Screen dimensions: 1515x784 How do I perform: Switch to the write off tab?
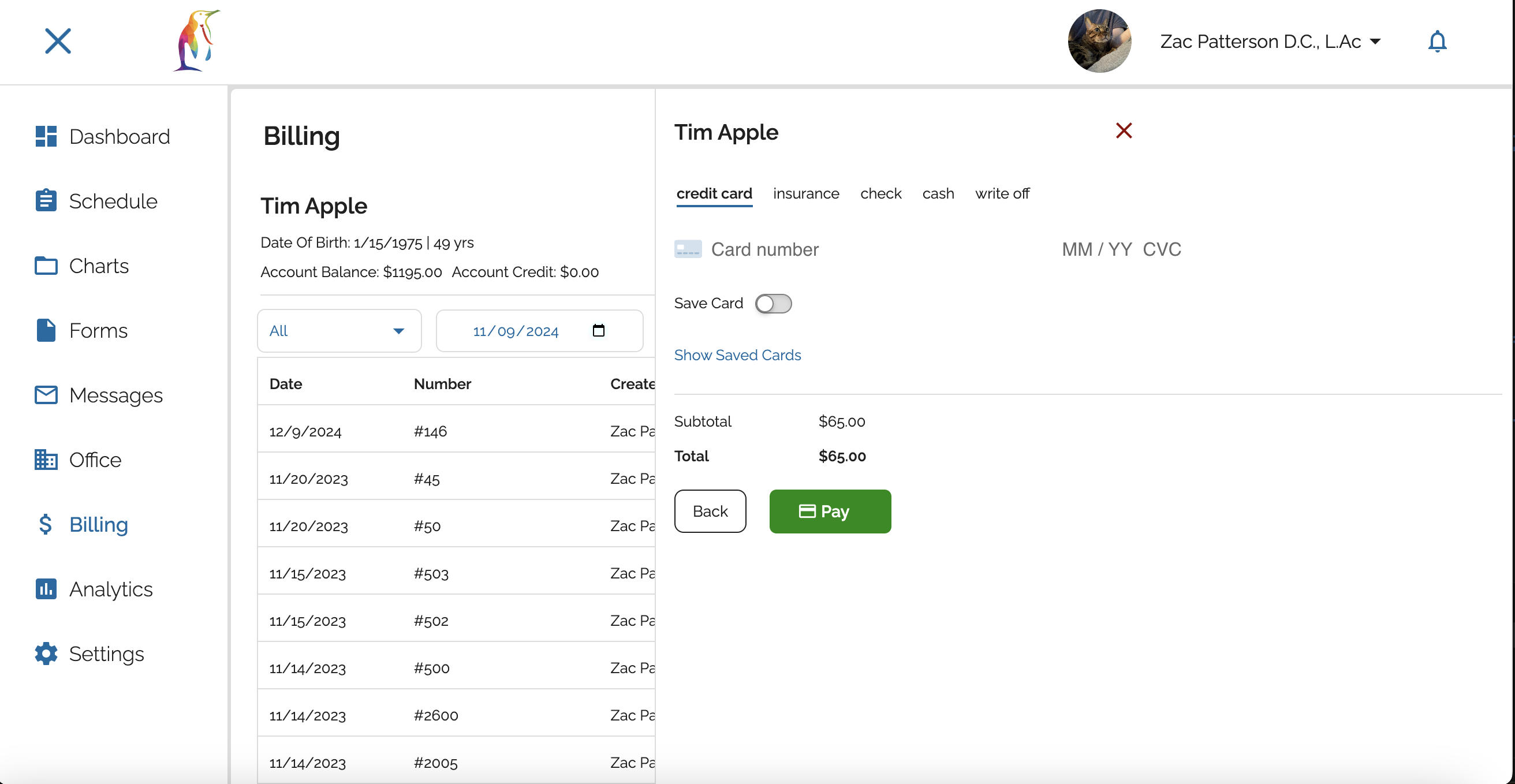tap(1002, 193)
